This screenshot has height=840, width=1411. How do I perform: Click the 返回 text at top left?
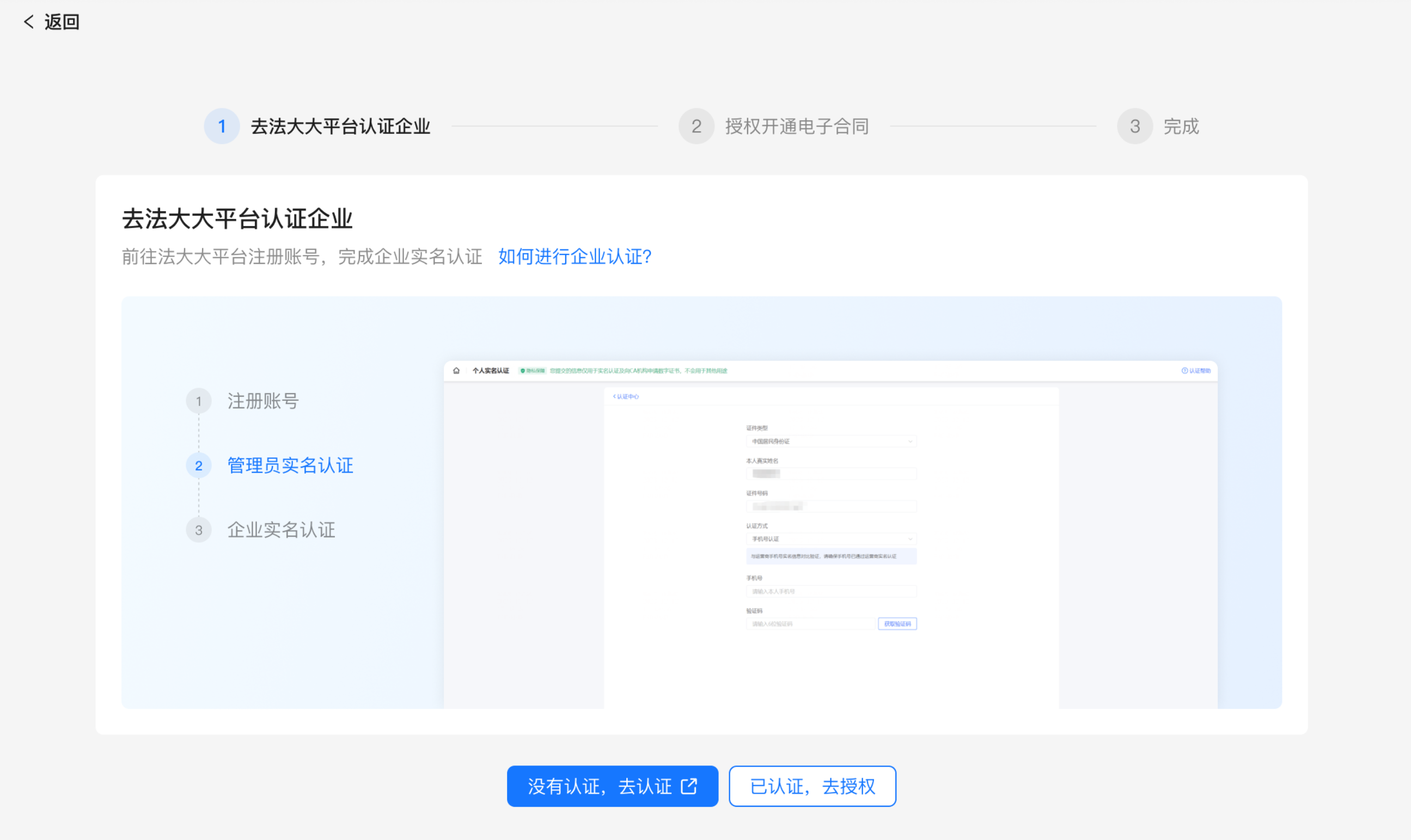coord(62,22)
